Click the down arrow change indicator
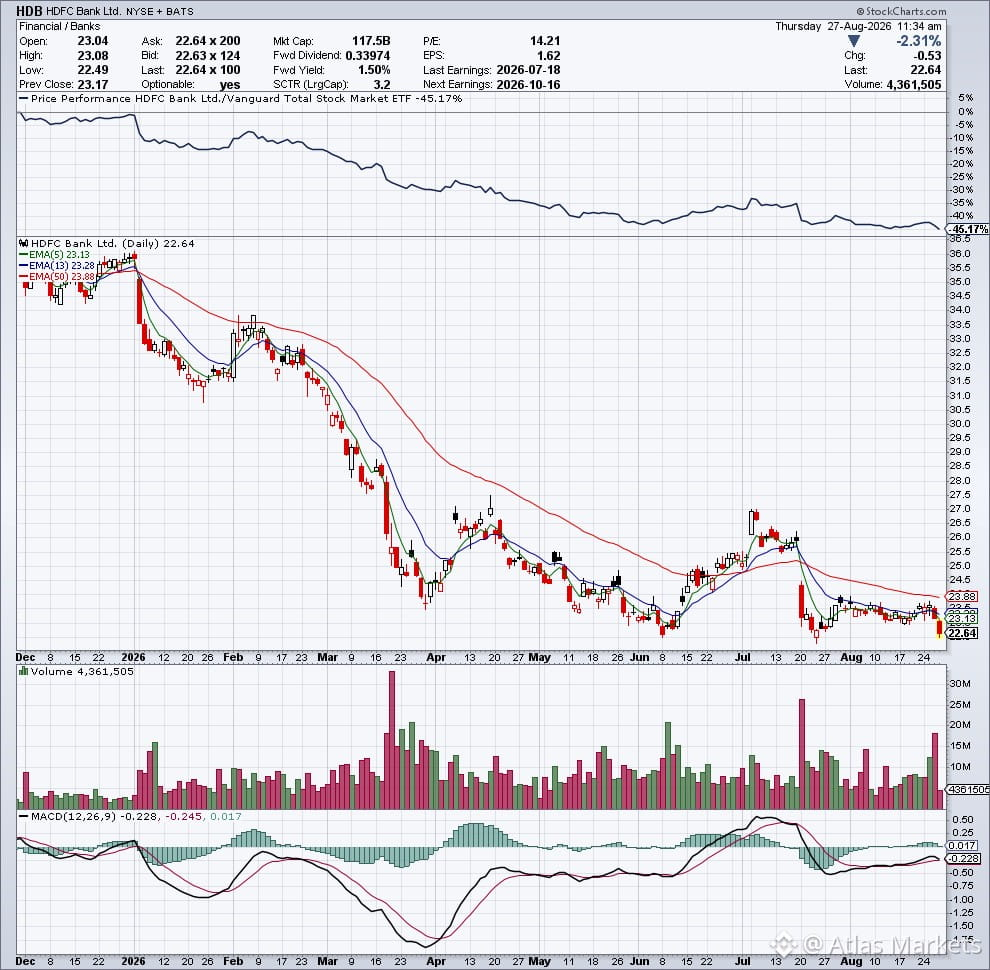Viewport: 990px width, 970px height. click(854, 41)
